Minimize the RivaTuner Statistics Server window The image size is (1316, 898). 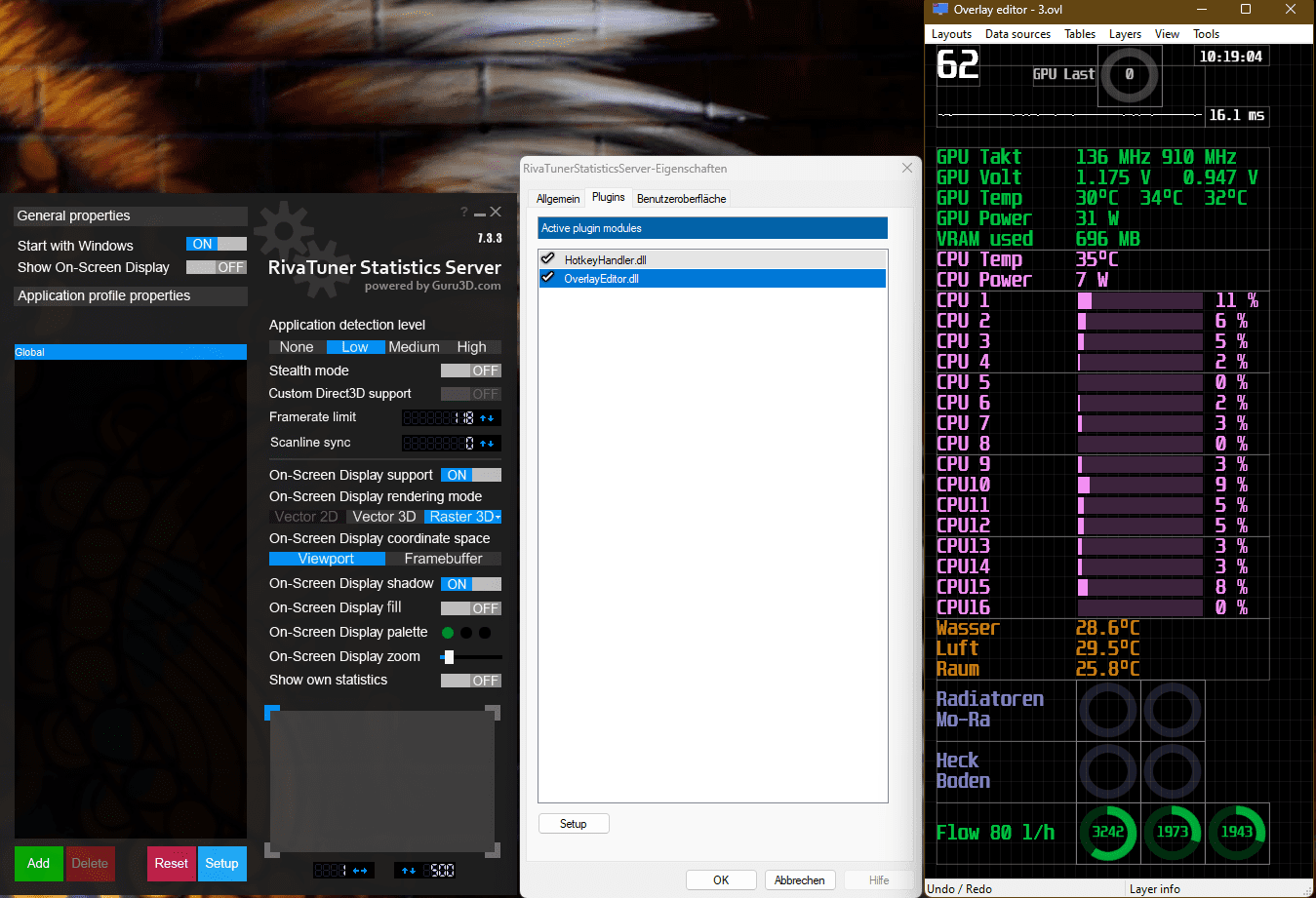point(480,215)
